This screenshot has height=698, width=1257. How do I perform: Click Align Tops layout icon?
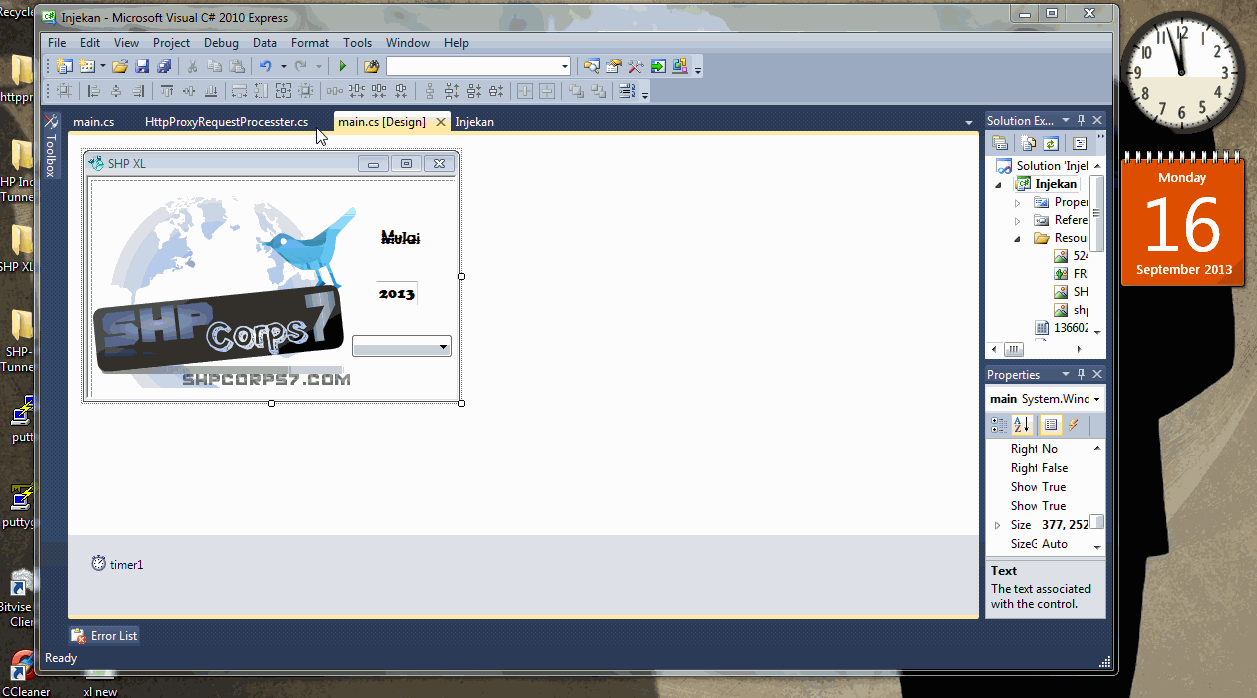(x=166, y=91)
